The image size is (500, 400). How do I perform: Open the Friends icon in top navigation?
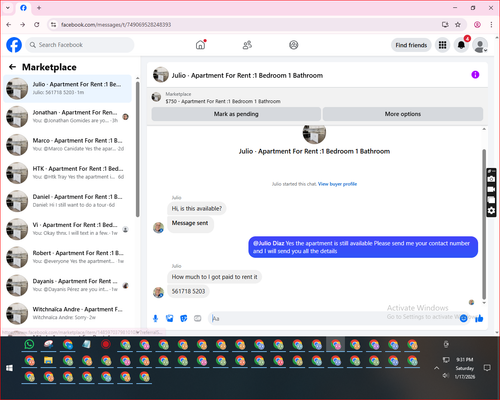click(247, 45)
